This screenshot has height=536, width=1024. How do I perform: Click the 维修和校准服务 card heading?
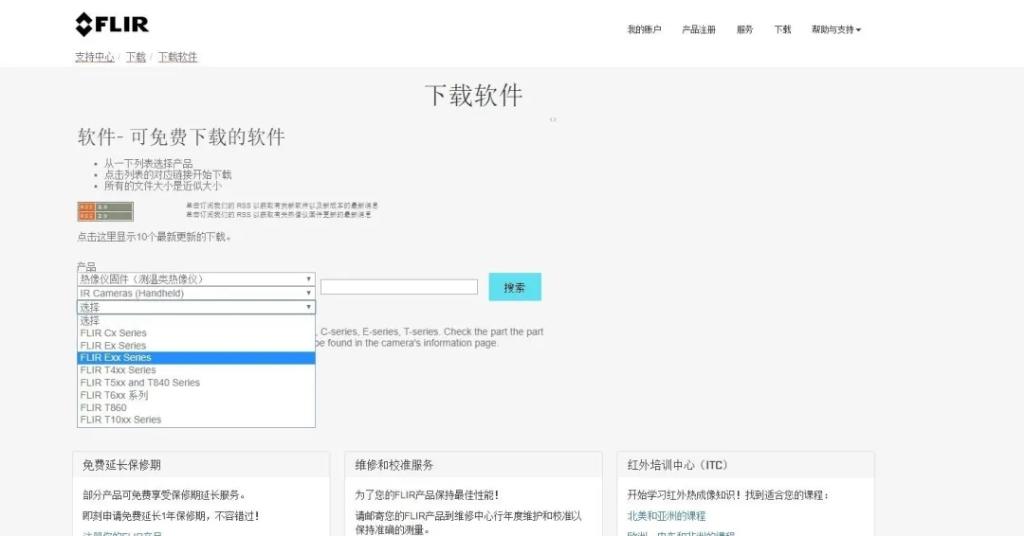pyautogui.click(x=394, y=465)
